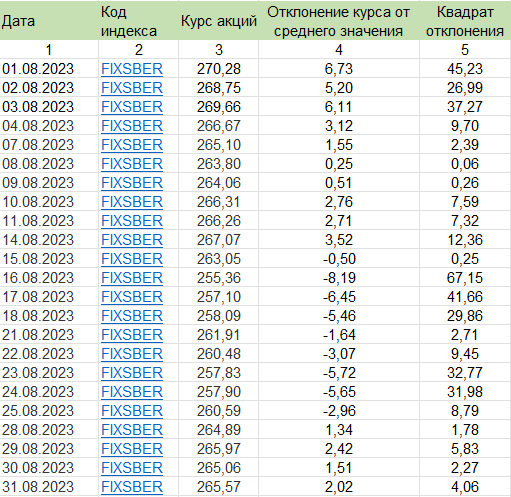The width and height of the screenshot is (511, 497).
Task: Select the squared deviation cell 4,06
Action: [x=465, y=487]
